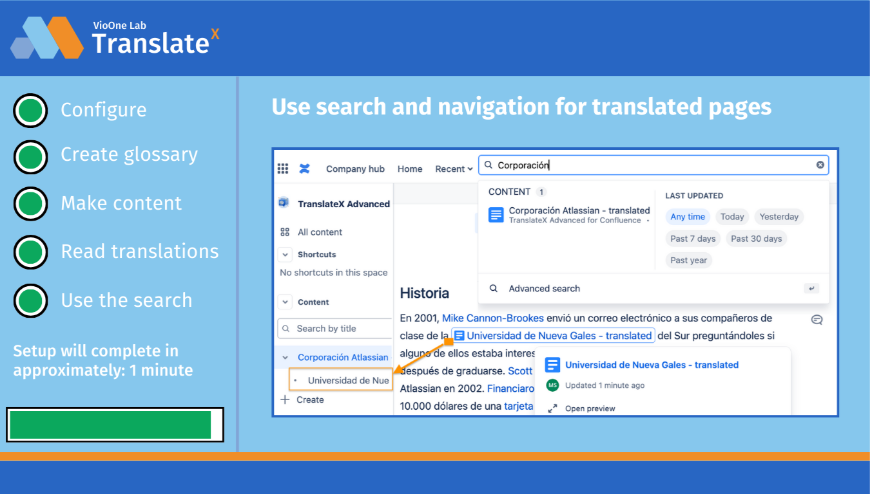The image size is (870, 494).
Task: Click Open preview in hover card
Action: pos(590,409)
